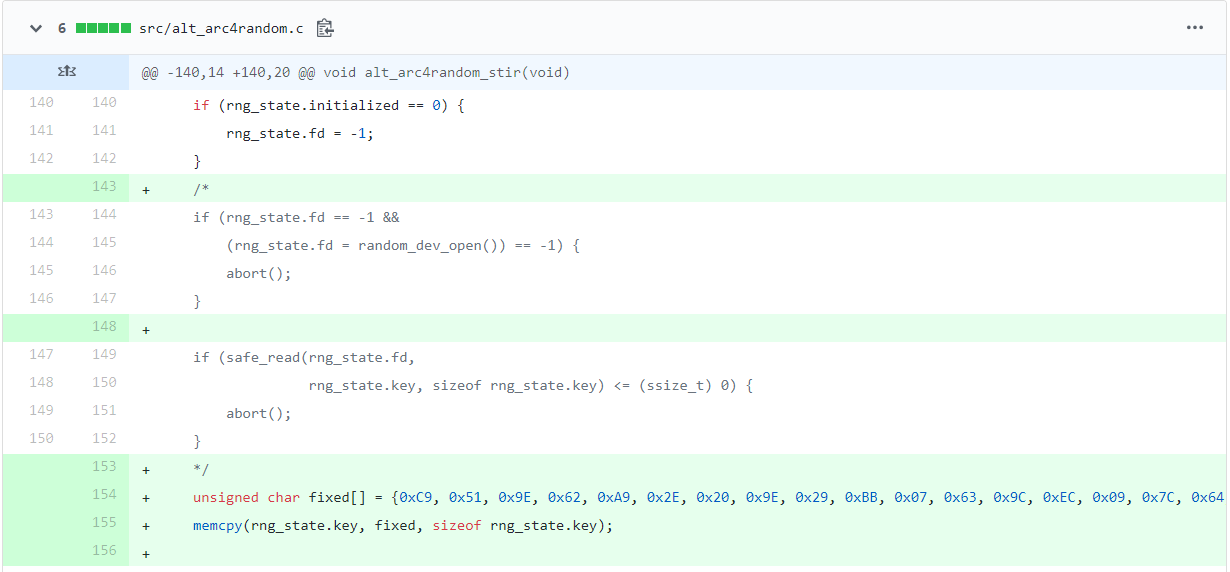Click the plus marker on line 154
1230x572 pixels.
146,498
